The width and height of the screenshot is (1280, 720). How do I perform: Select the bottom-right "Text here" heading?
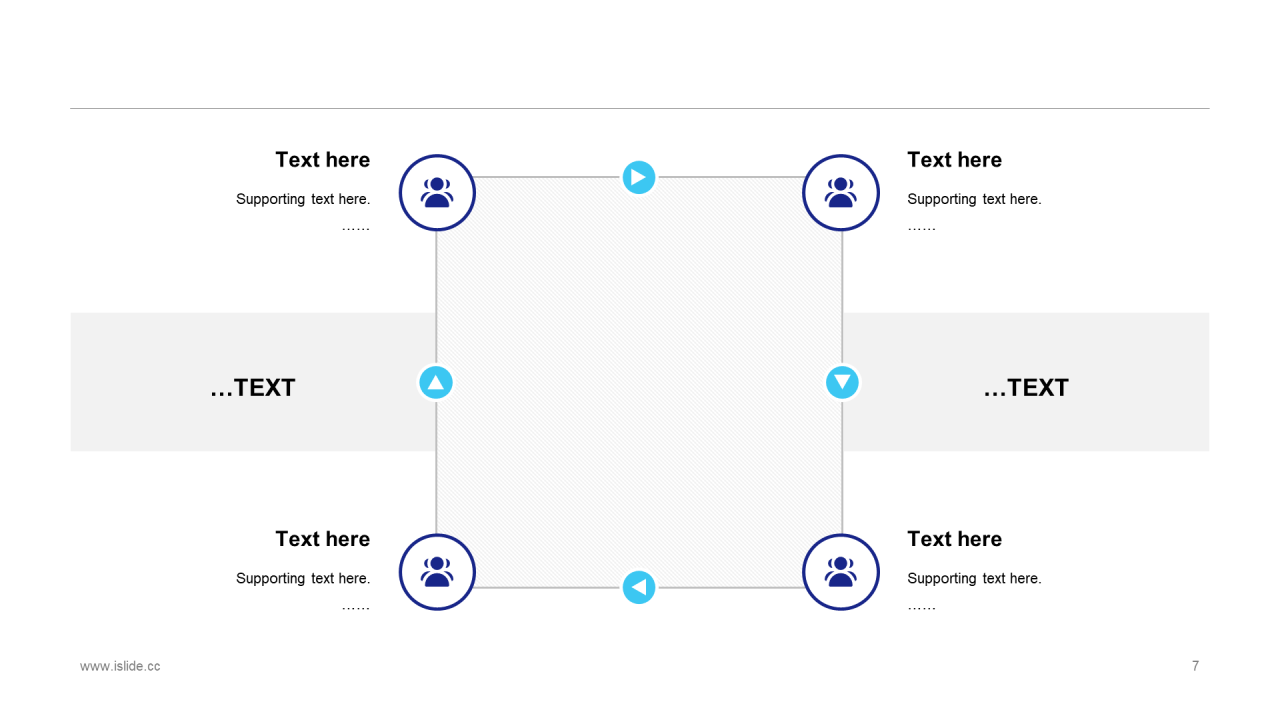(x=954, y=539)
